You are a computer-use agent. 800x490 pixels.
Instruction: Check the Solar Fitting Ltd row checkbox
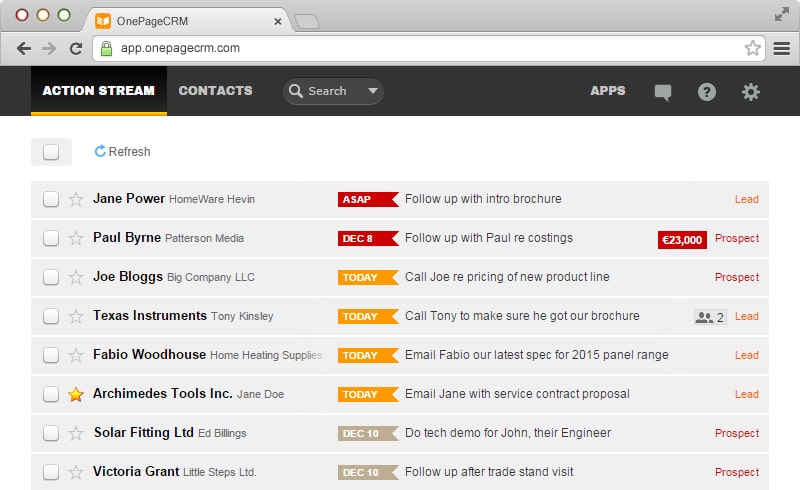click(x=51, y=433)
